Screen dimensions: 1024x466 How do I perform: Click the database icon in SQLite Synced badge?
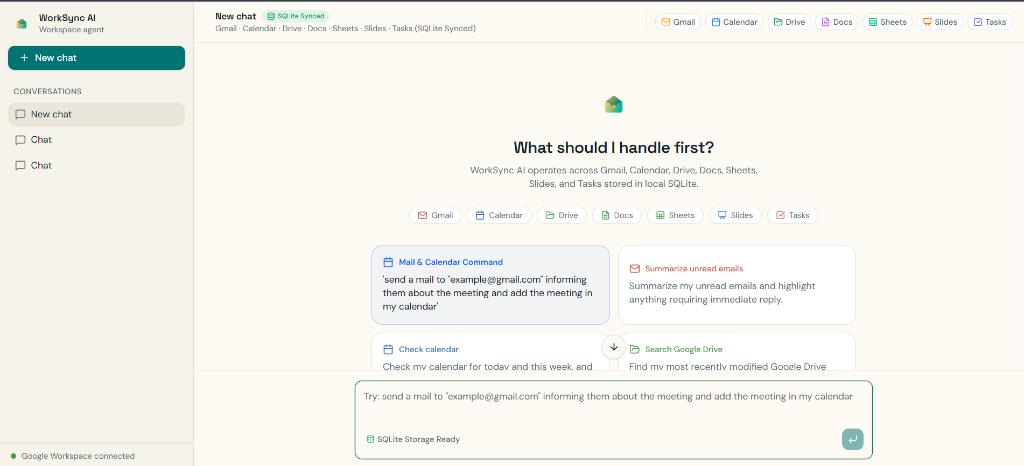(271, 16)
